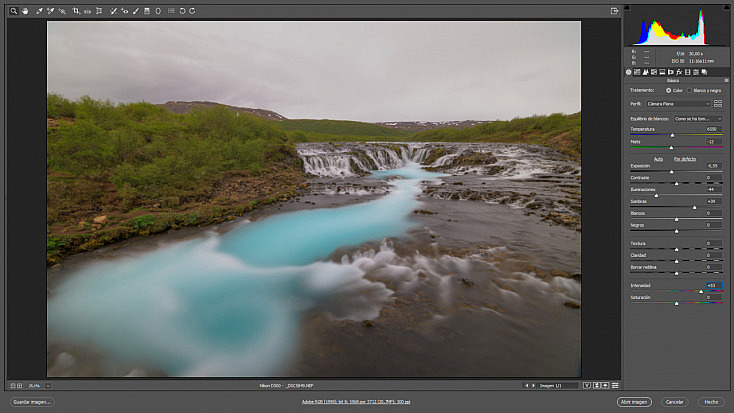Click the zoom in plus button
Viewport: 734px width, 413px height.
point(20,386)
